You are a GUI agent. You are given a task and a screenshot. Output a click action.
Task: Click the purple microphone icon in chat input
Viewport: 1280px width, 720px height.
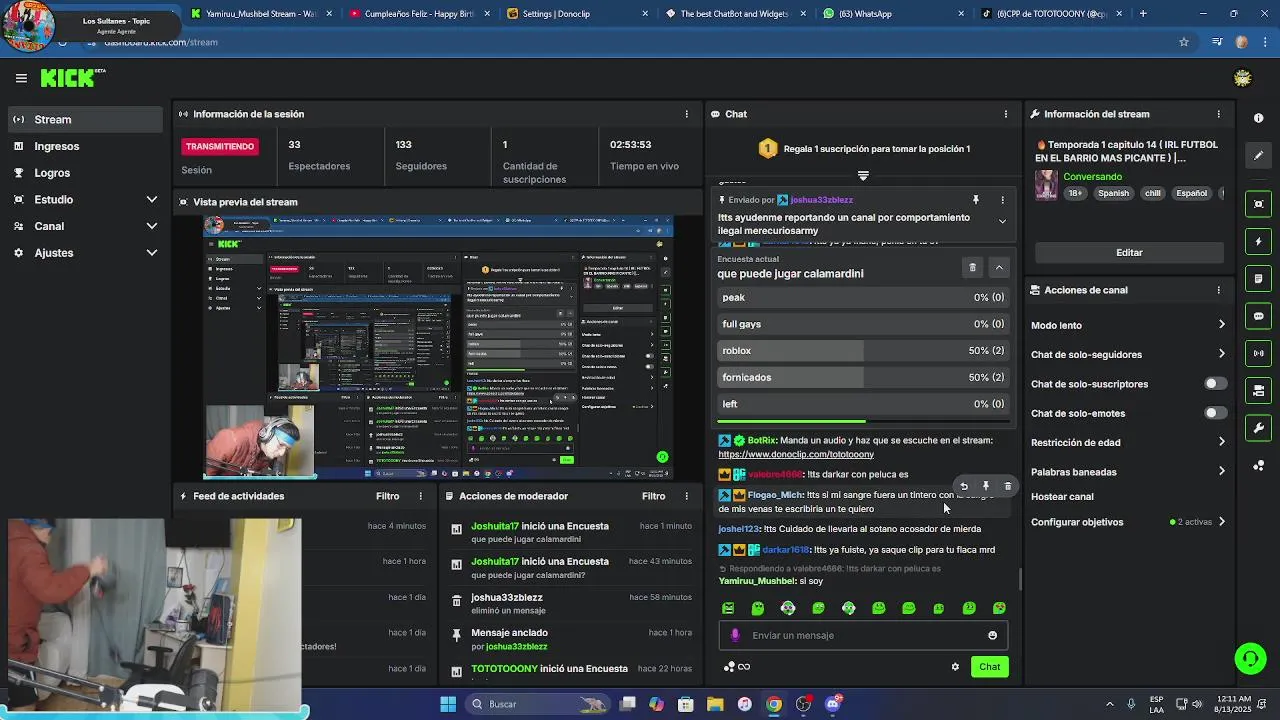coord(735,635)
